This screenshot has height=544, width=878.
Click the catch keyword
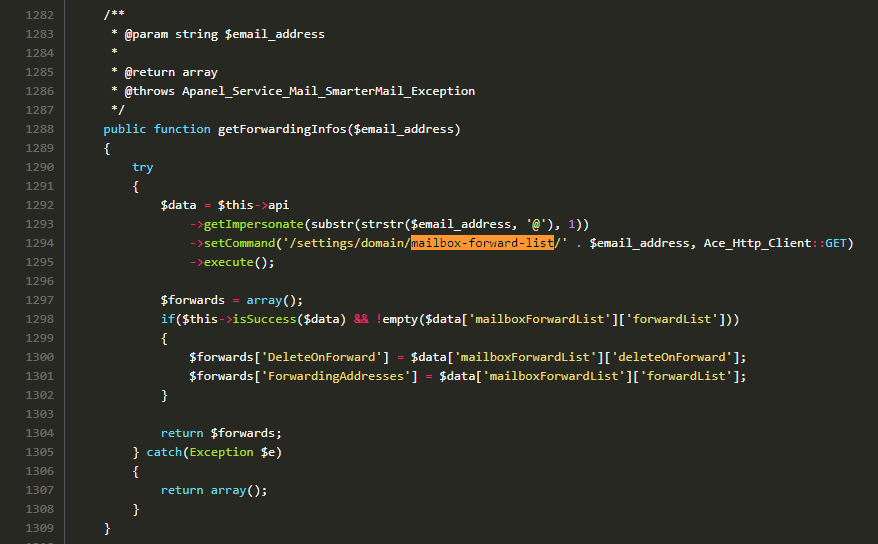click(164, 452)
